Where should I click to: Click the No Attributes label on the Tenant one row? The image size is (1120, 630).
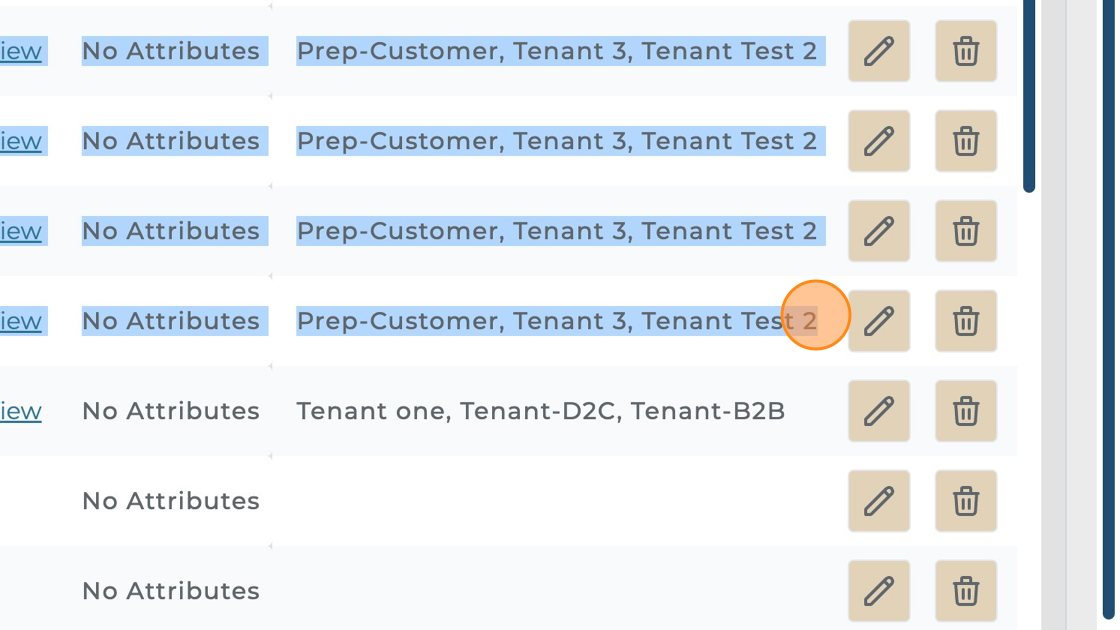point(170,411)
